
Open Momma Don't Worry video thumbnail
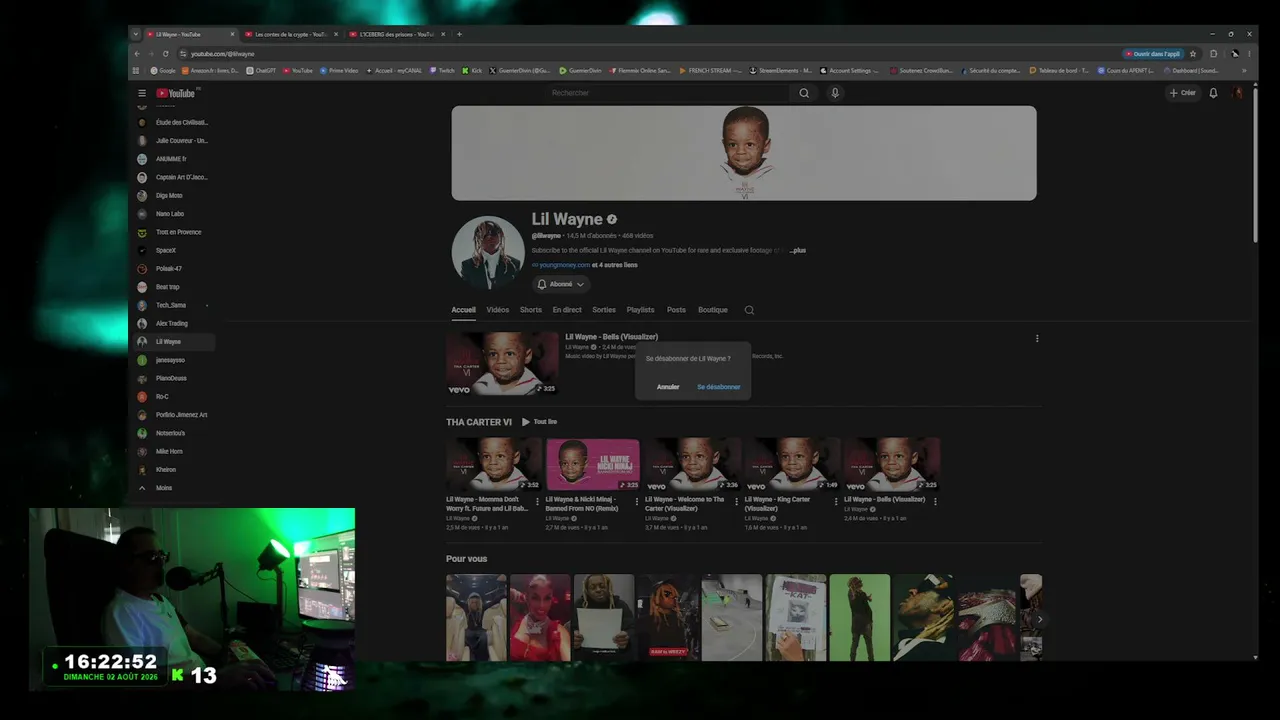pos(494,464)
